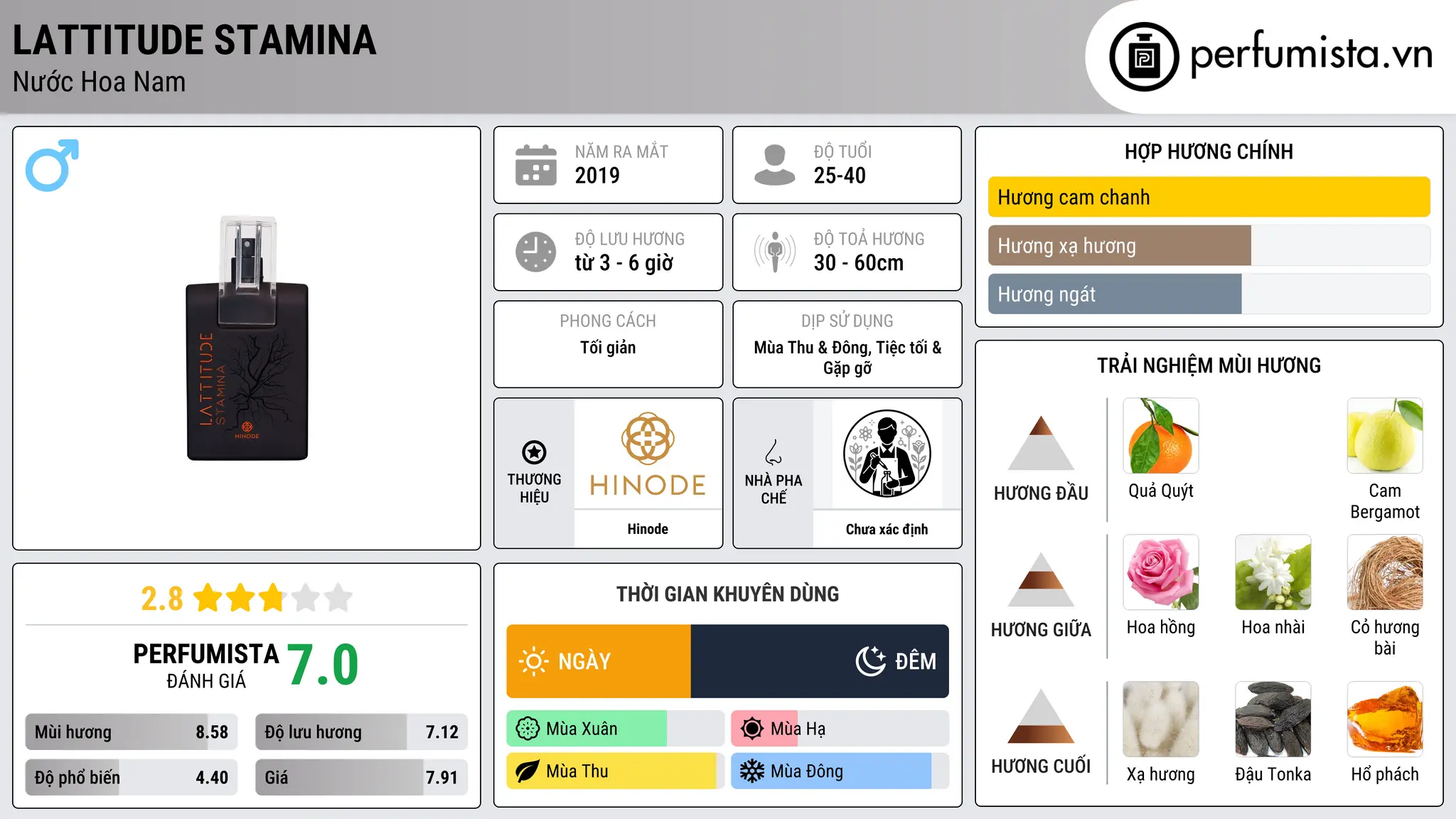Click the Mùa Xuân season bar

(616, 729)
